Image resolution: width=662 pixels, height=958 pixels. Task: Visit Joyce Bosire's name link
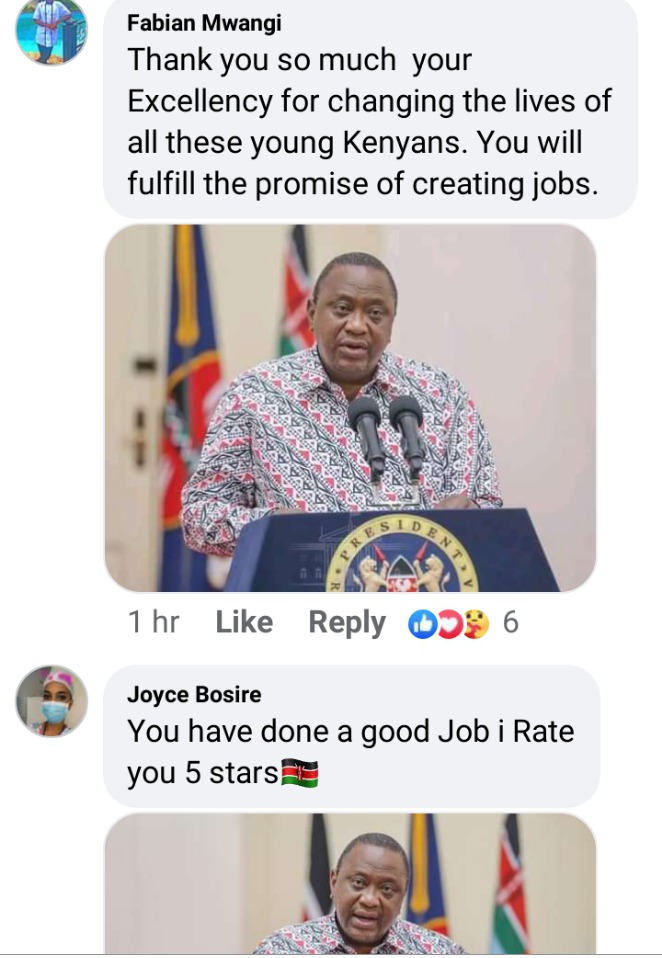[x=194, y=695]
